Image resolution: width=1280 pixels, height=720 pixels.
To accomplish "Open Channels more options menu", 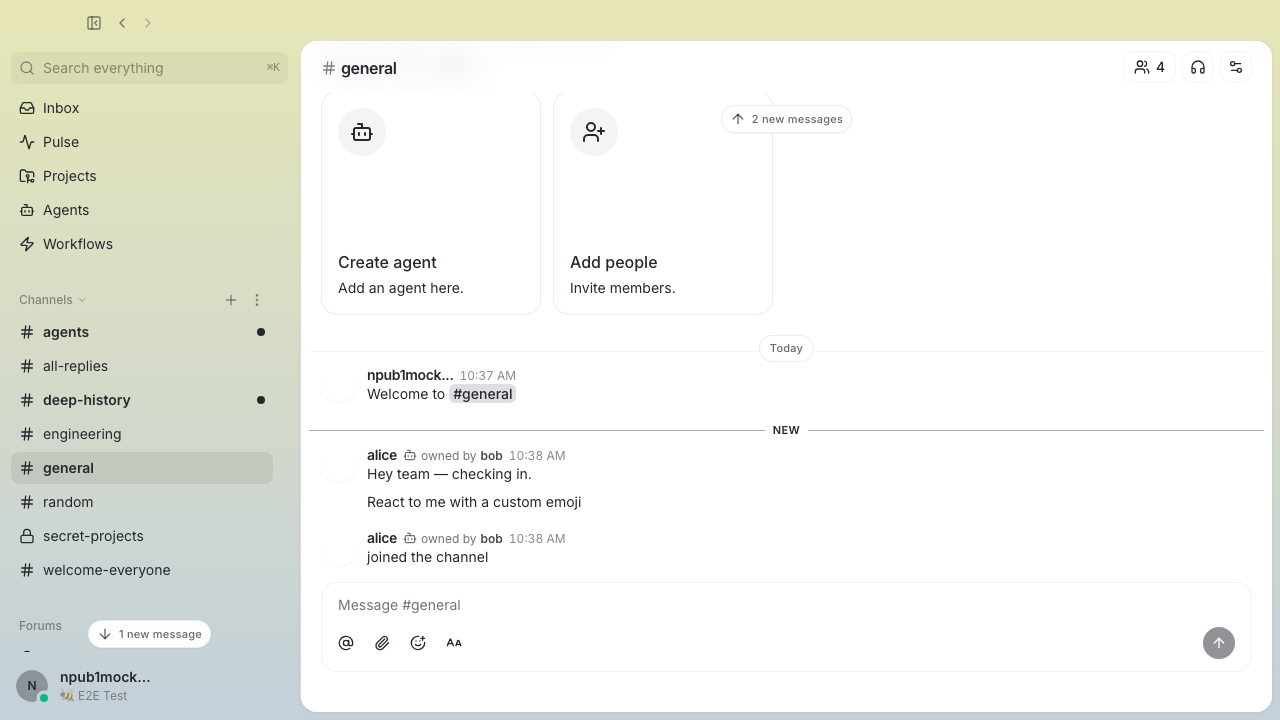I will [257, 300].
